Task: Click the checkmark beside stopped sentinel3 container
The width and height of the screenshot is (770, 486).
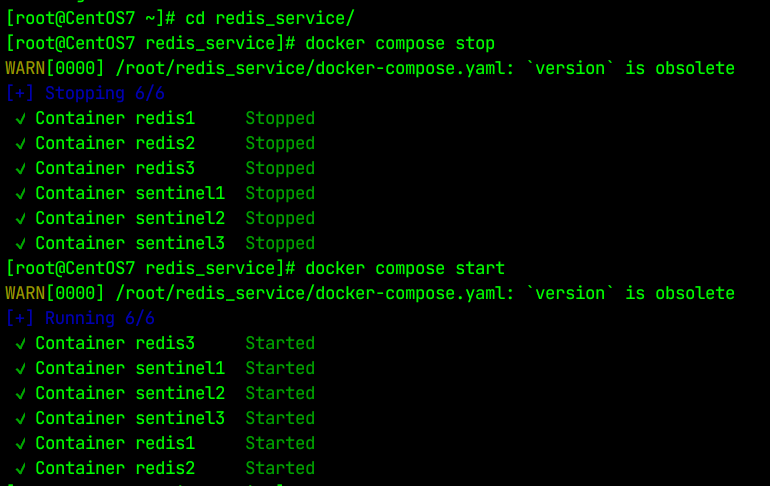Action: (21, 244)
